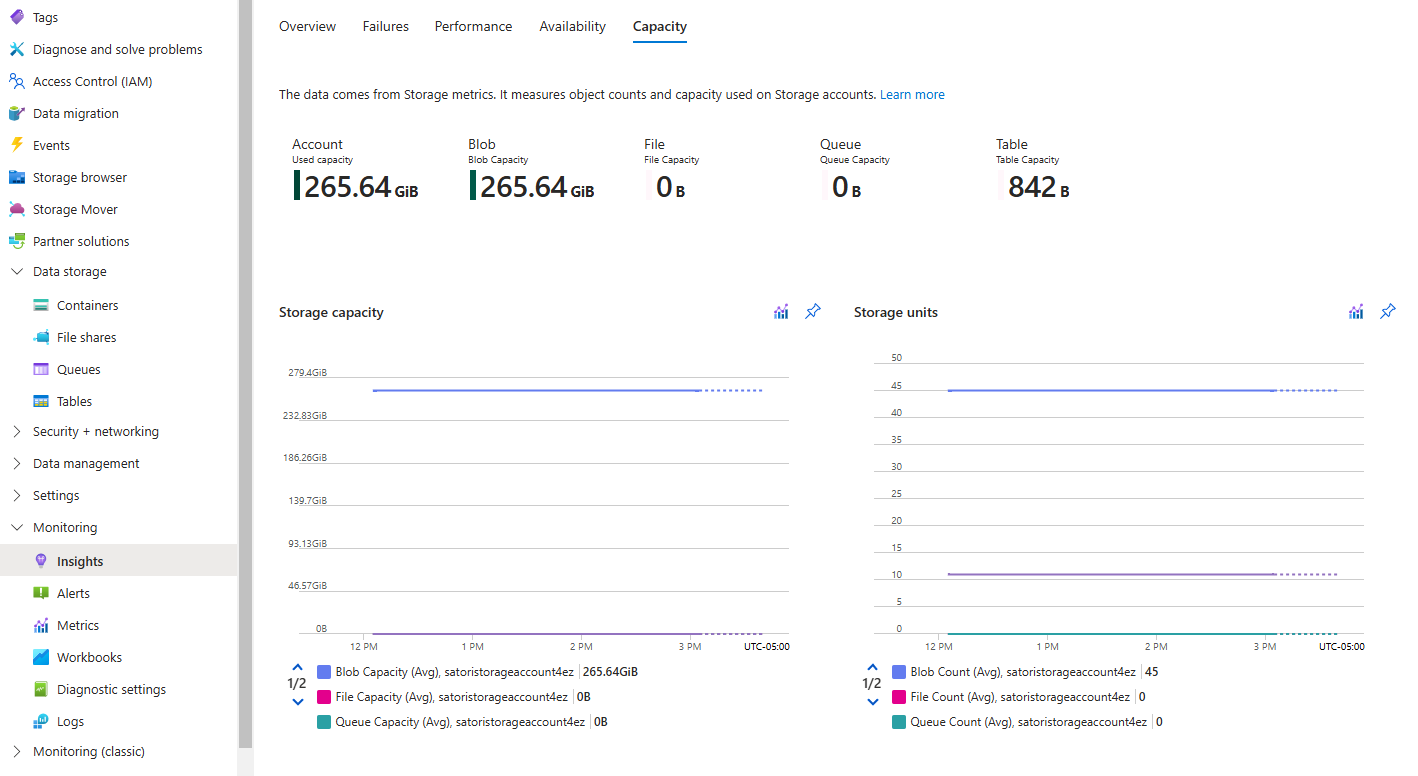Click the Queue Capacity 0 B tile
This screenshot has height=776, width=1418.
pos(855,170)
